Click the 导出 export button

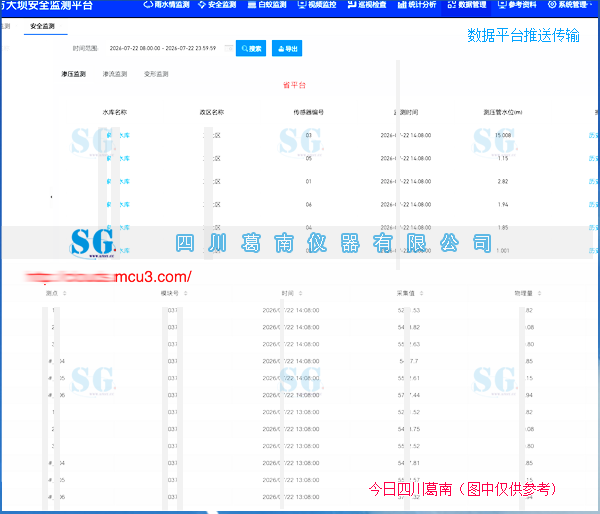coord(287,48)
